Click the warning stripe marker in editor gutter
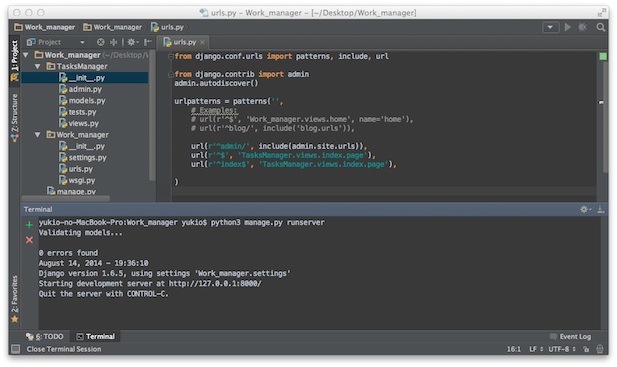Image resolution: width=617 pixels, height=367 pixels. coord(601,102)
